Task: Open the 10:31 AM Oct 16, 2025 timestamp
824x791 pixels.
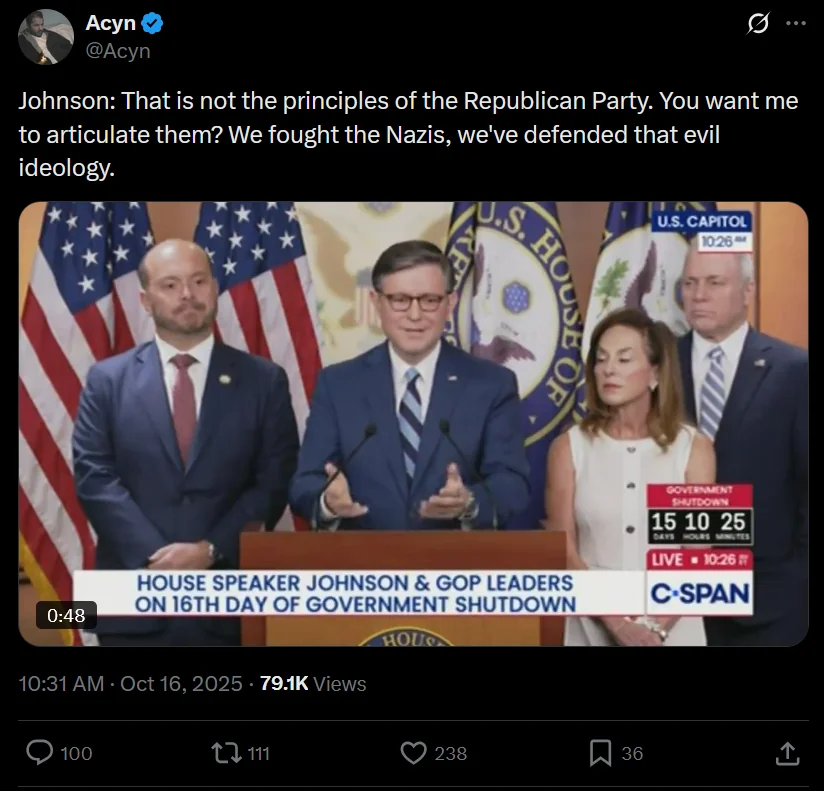Action: tap(130, 684)
